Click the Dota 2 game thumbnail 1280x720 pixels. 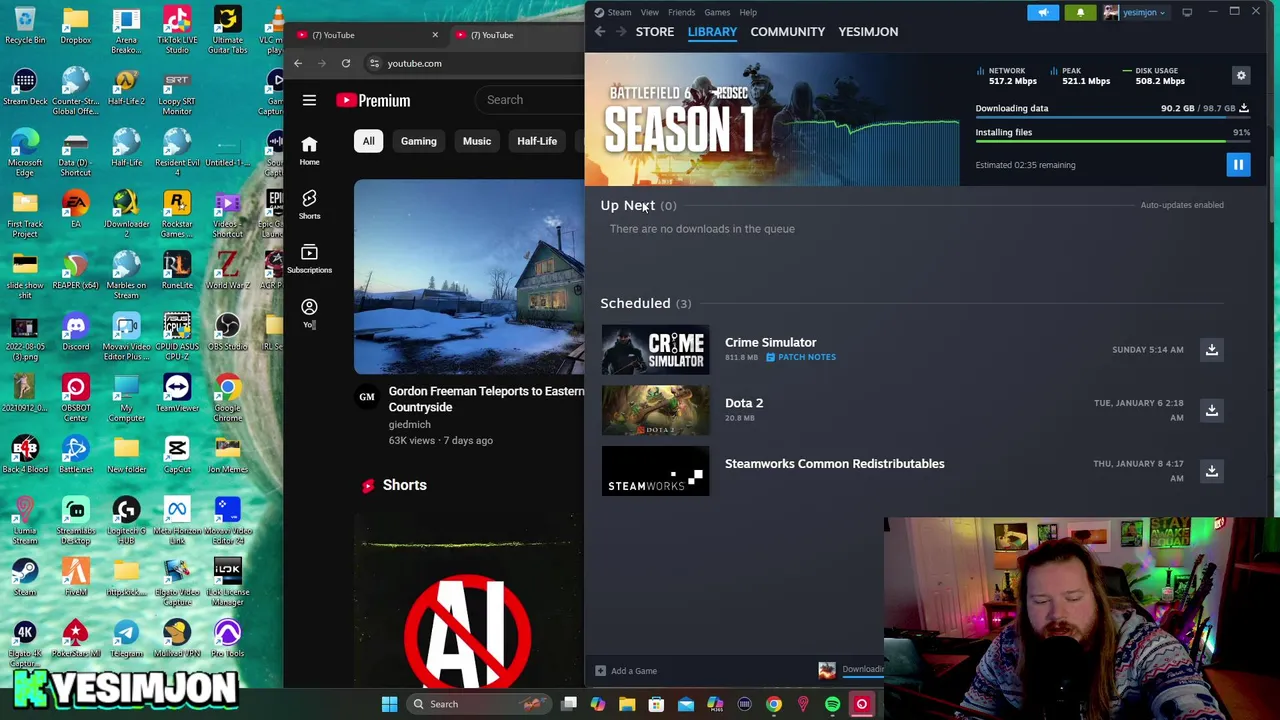(x=655, y=410)
